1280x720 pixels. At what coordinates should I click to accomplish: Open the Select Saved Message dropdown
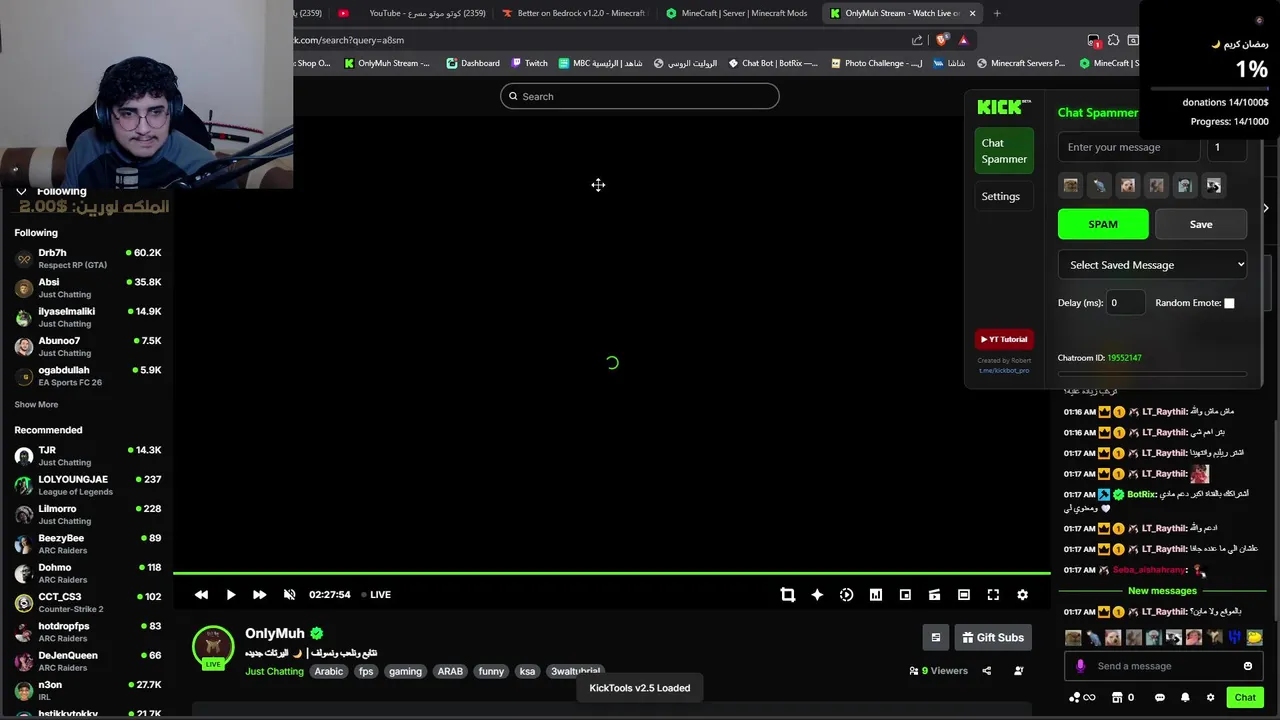1152,265
